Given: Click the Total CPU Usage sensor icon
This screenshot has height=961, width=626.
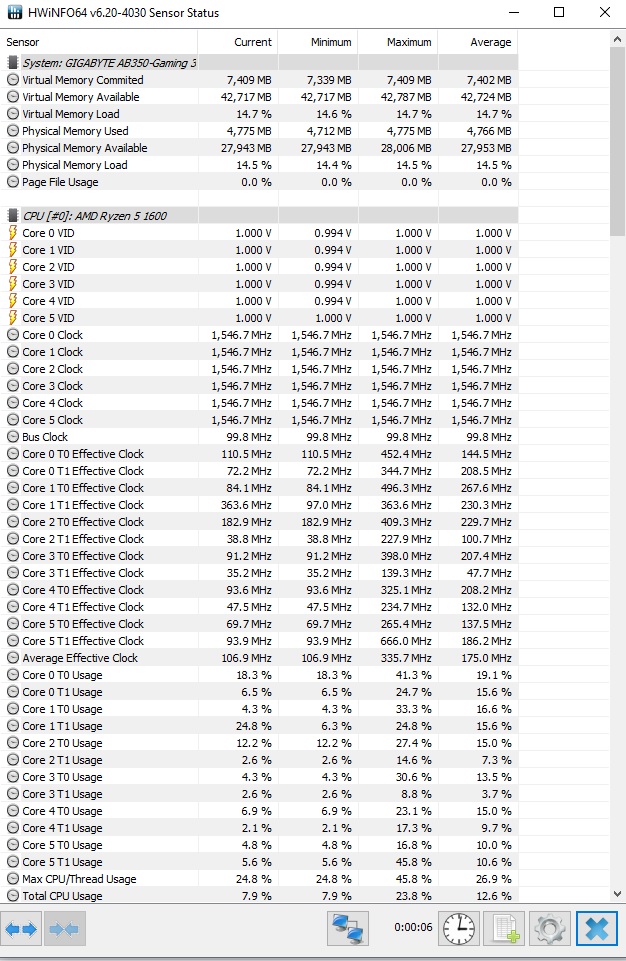Looking at the screenshot, I should pos(13,896).
